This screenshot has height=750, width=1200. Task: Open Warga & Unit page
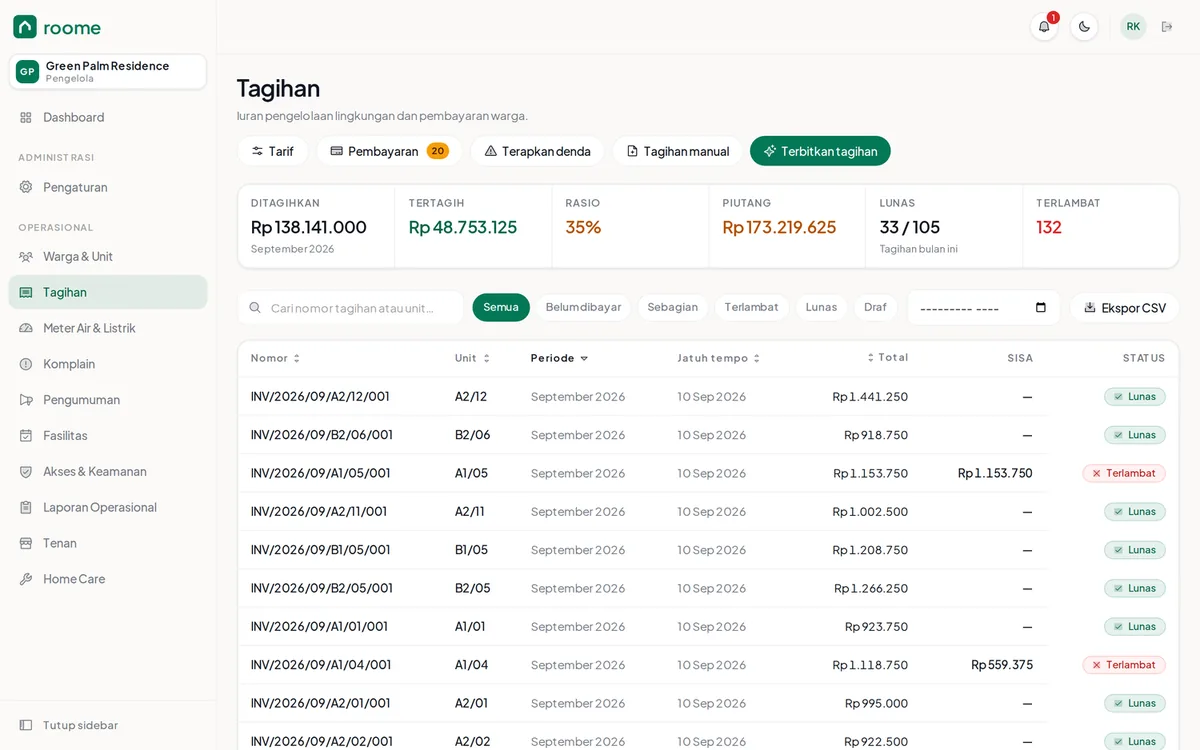click(x=108, y=256)
